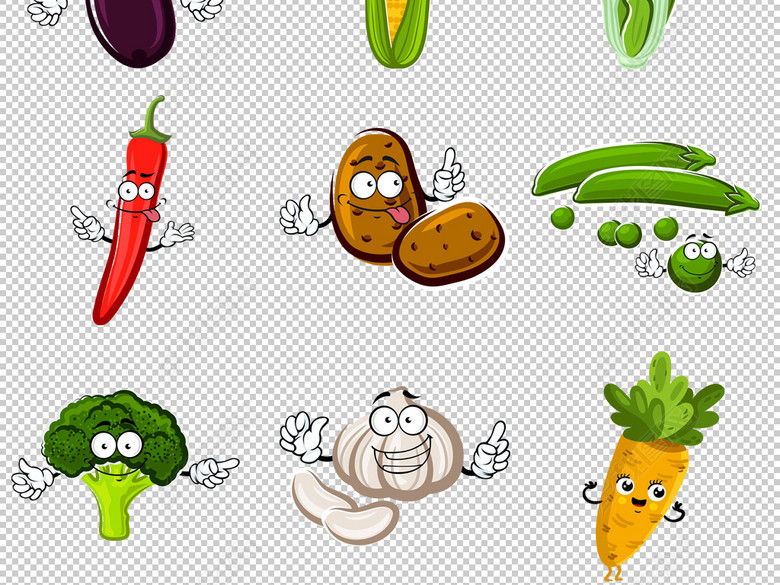Select the single loose pea left of pods

[563, 217]
